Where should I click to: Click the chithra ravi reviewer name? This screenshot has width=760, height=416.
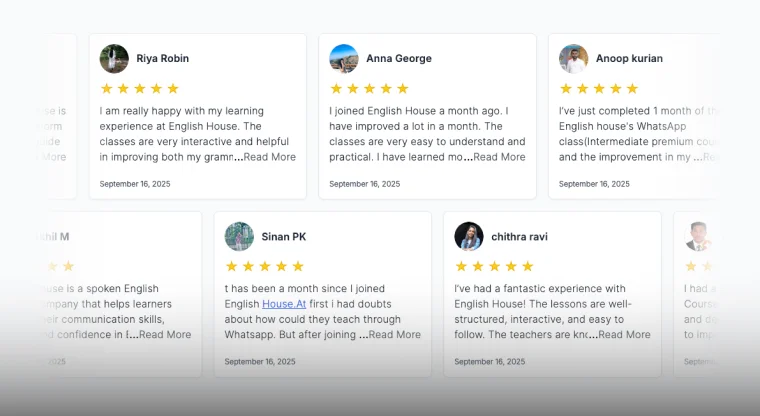(x=519, y=237)
